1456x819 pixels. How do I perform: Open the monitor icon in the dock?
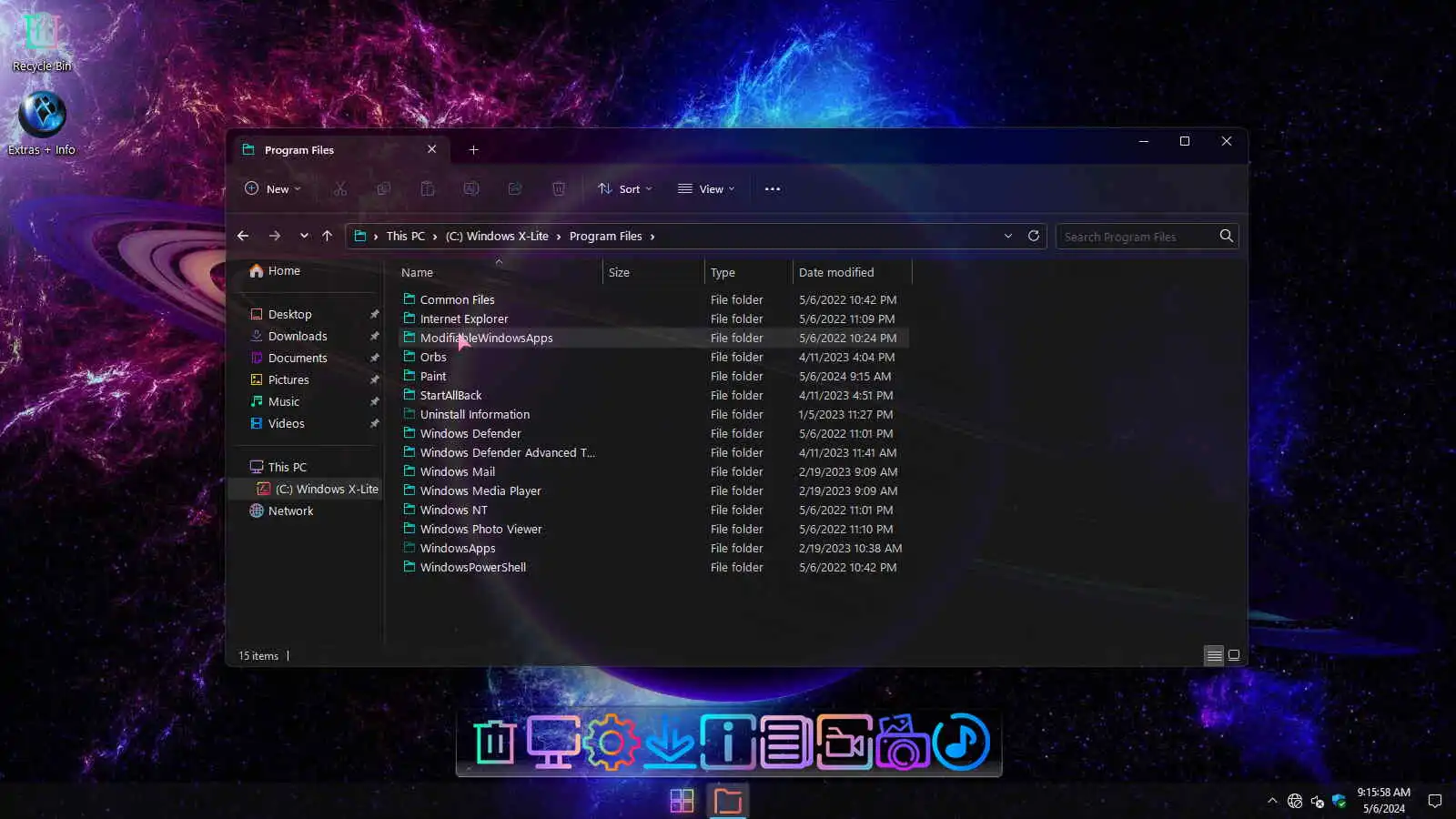coord(553,743)
